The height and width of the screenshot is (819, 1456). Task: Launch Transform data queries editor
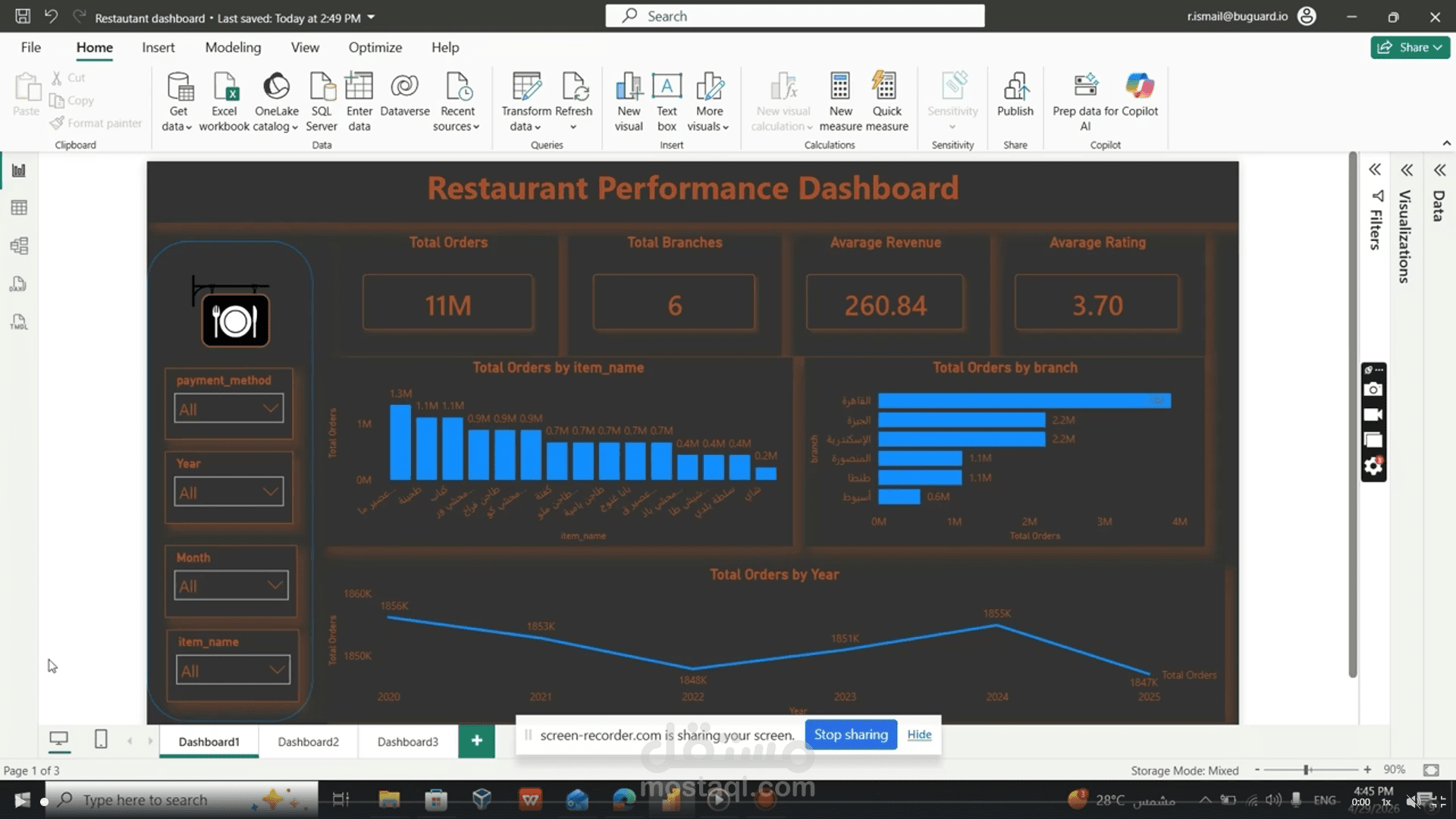tap(526, 102)
